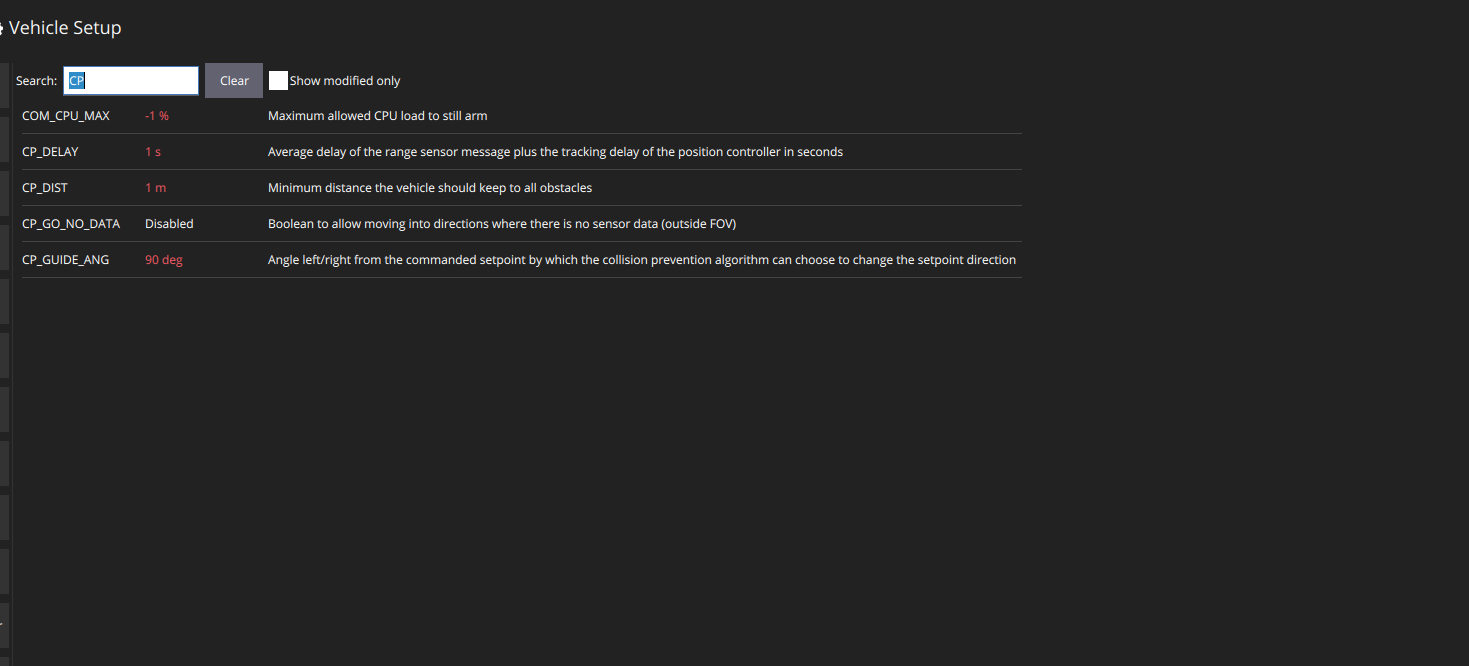Click the Vehicle Setup page title
This screenshot has width=1469, height=666.
[x=65, y=28]
